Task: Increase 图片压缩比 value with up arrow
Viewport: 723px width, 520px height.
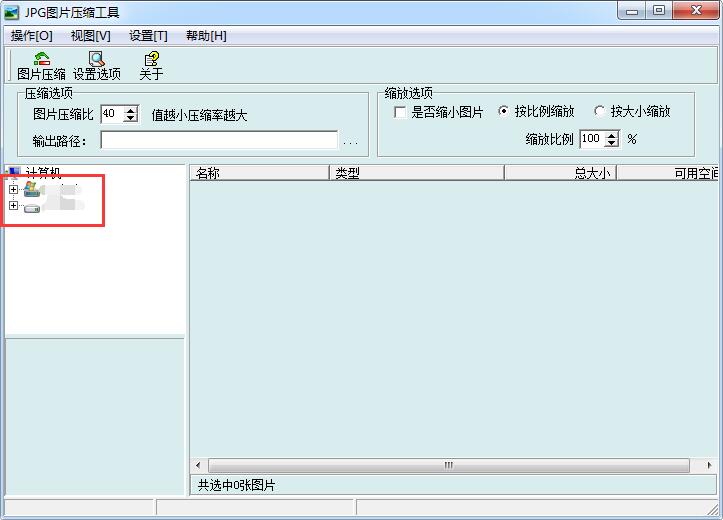Action: click(130, 110)
